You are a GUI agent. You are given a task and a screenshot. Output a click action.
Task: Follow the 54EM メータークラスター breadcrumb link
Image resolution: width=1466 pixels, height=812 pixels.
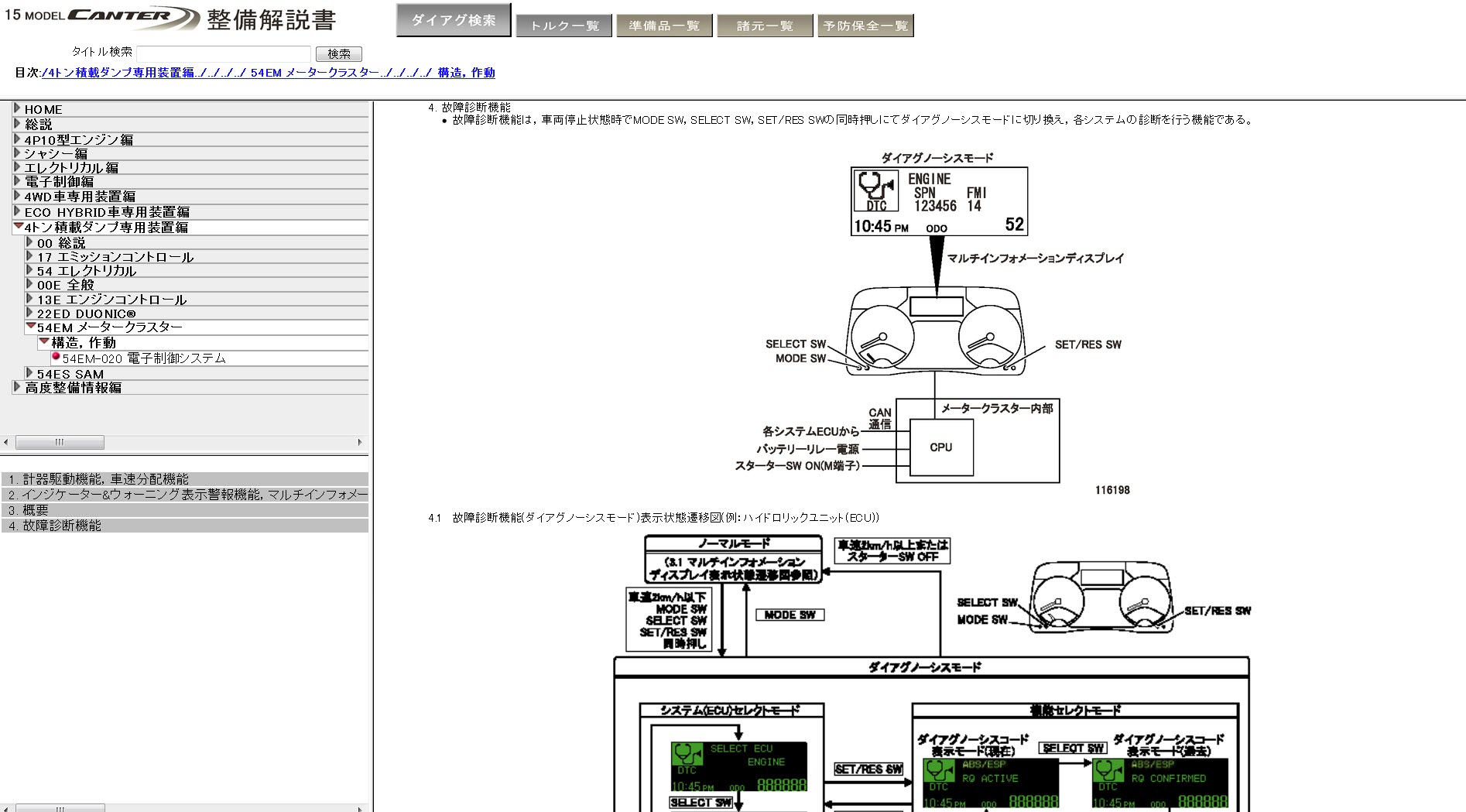314,73
